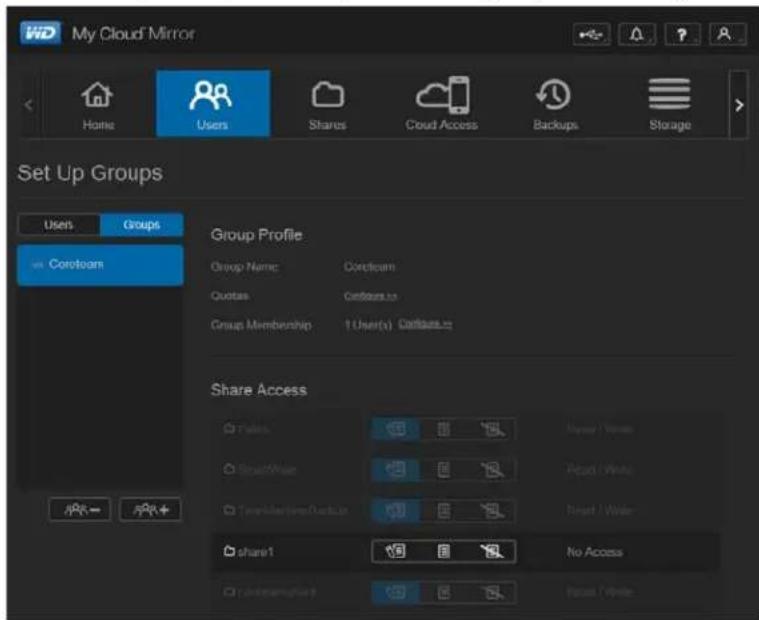Select the Users navigation icon

point(213,104)
